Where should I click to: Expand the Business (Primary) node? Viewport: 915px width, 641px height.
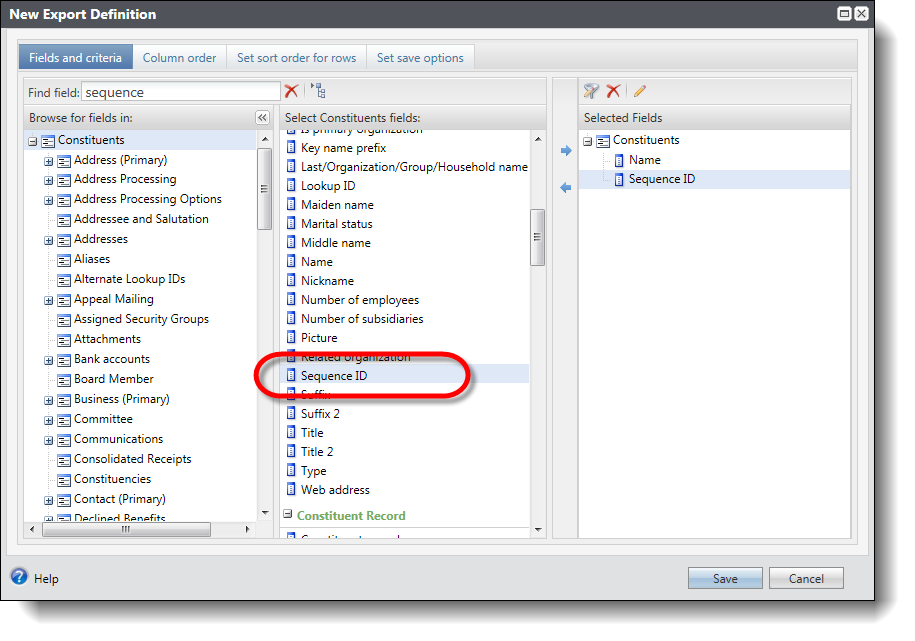click(x=48, y=400)
